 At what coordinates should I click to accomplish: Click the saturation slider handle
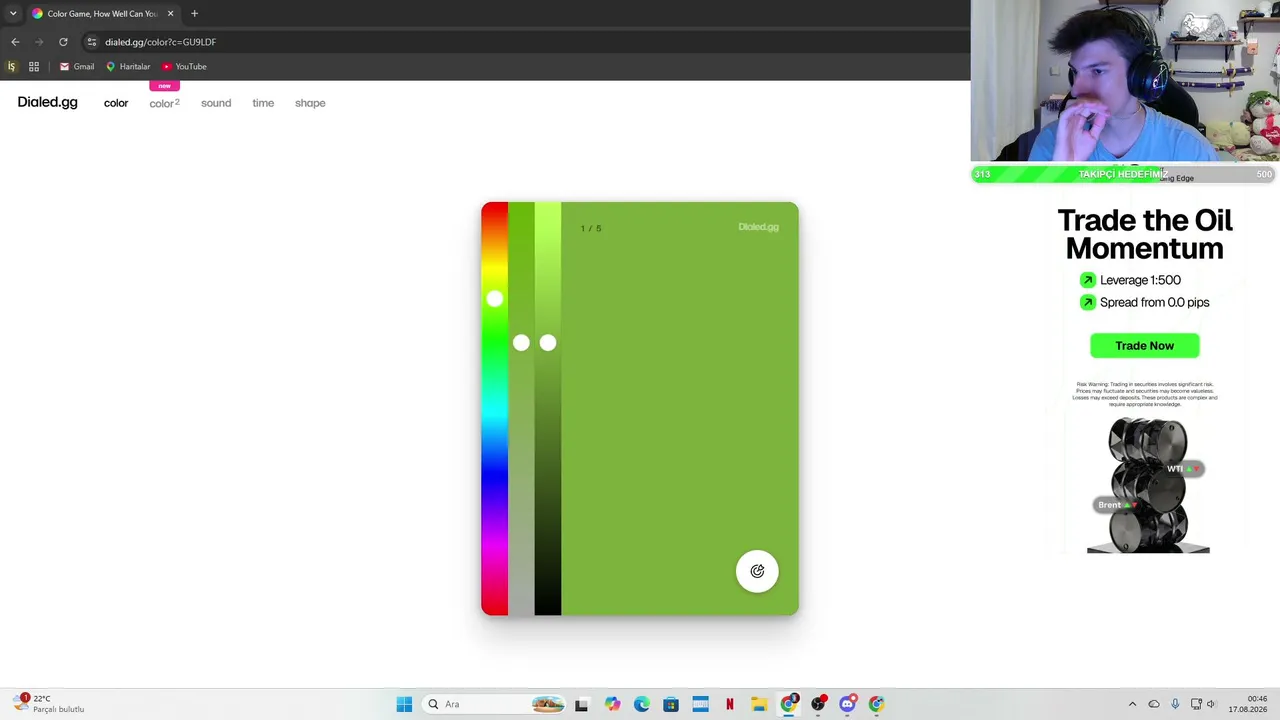click(x=521, y=343)
